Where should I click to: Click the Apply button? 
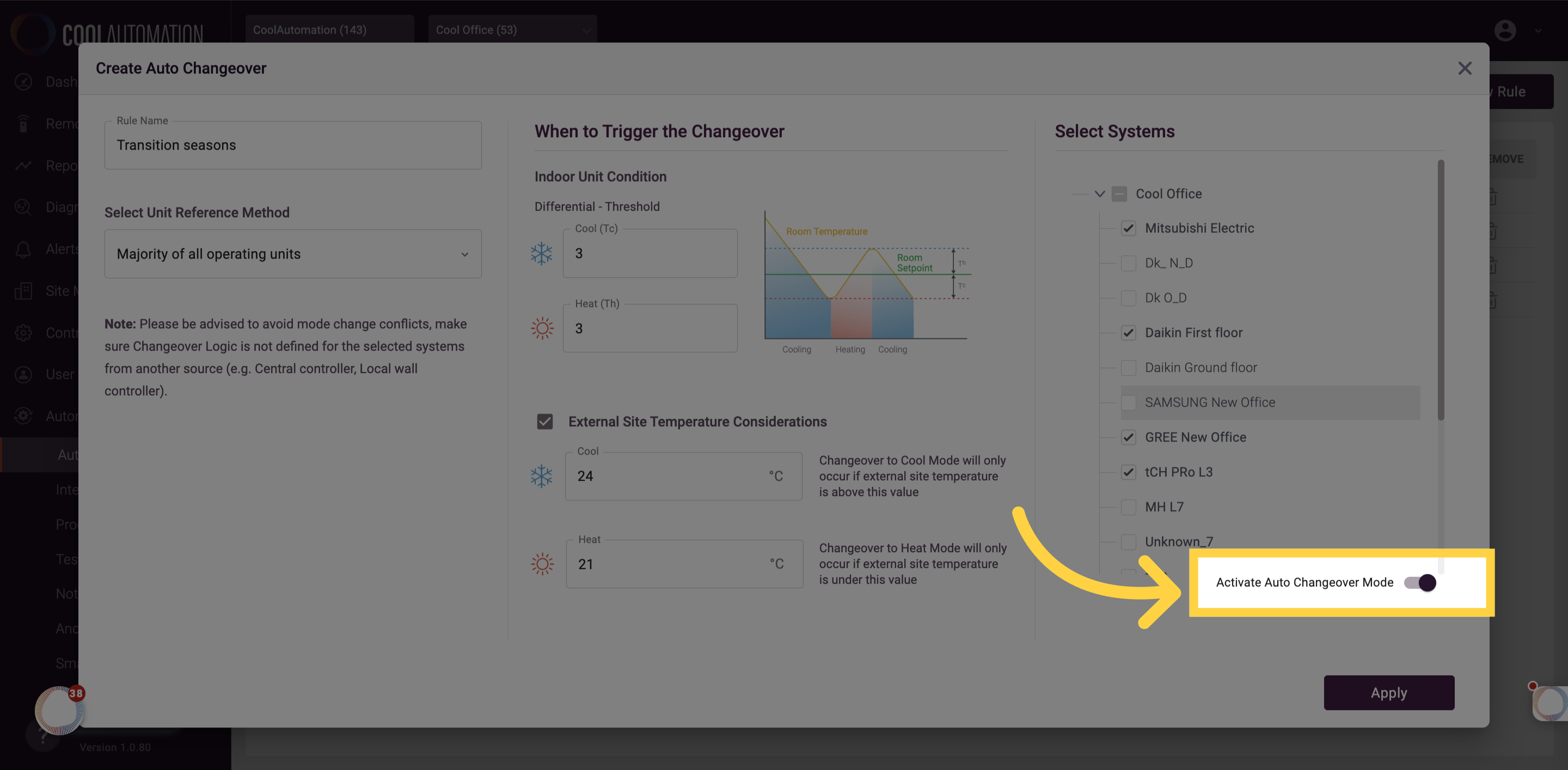pos(1389,693)
